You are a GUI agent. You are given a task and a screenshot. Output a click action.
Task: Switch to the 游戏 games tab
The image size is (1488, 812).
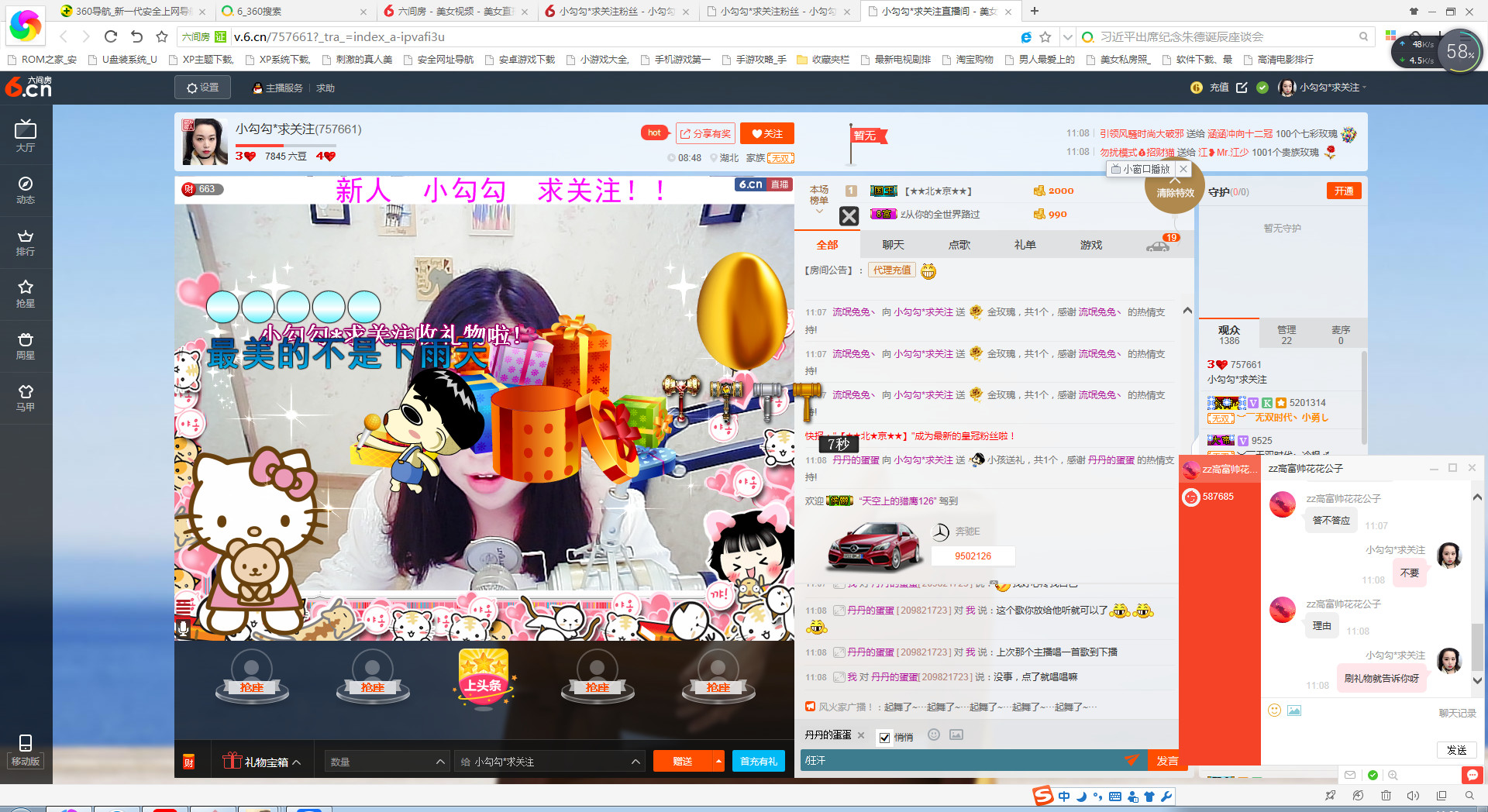point(1090,245)
